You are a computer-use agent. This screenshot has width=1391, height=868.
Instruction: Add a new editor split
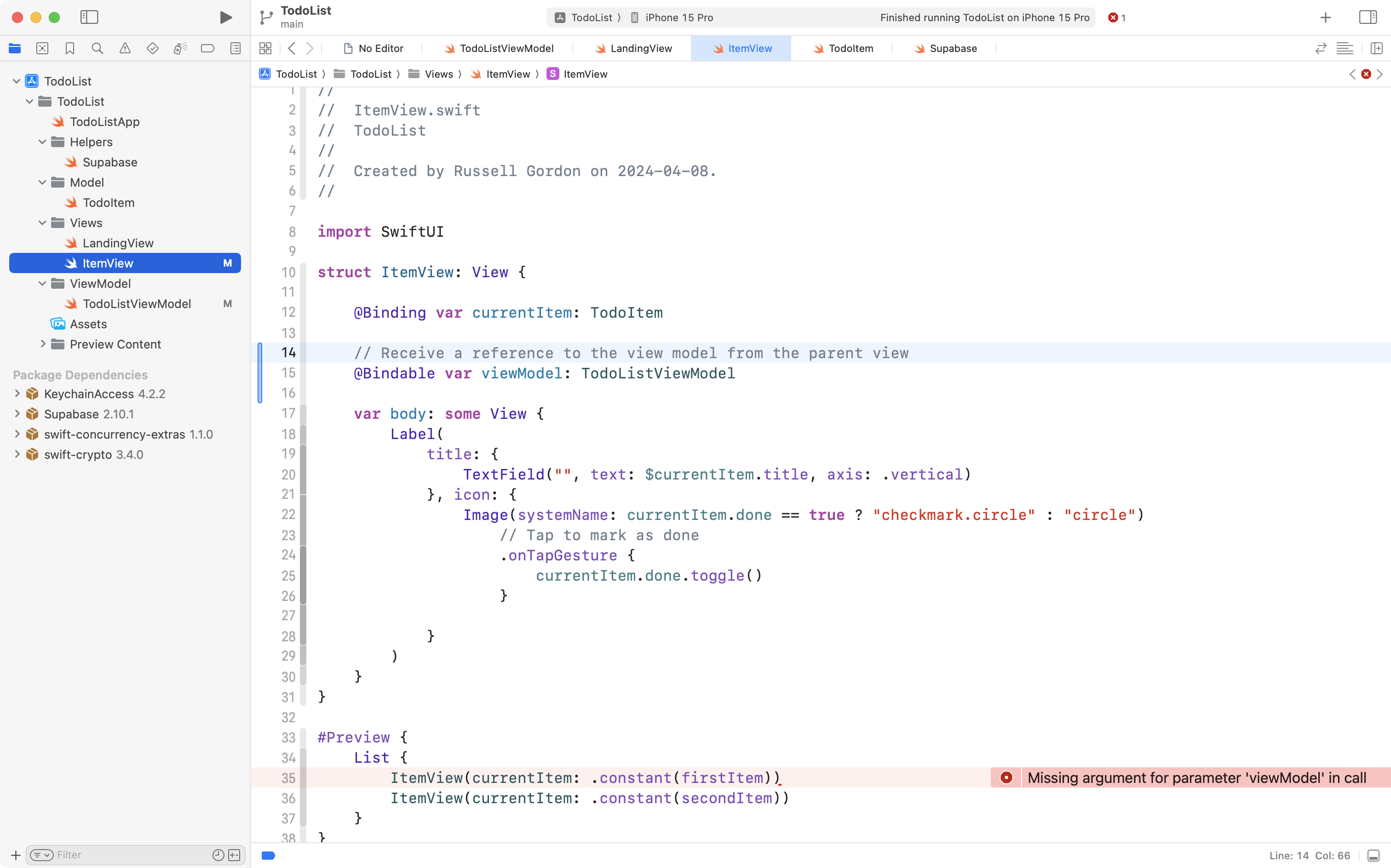click(1377, 48)
